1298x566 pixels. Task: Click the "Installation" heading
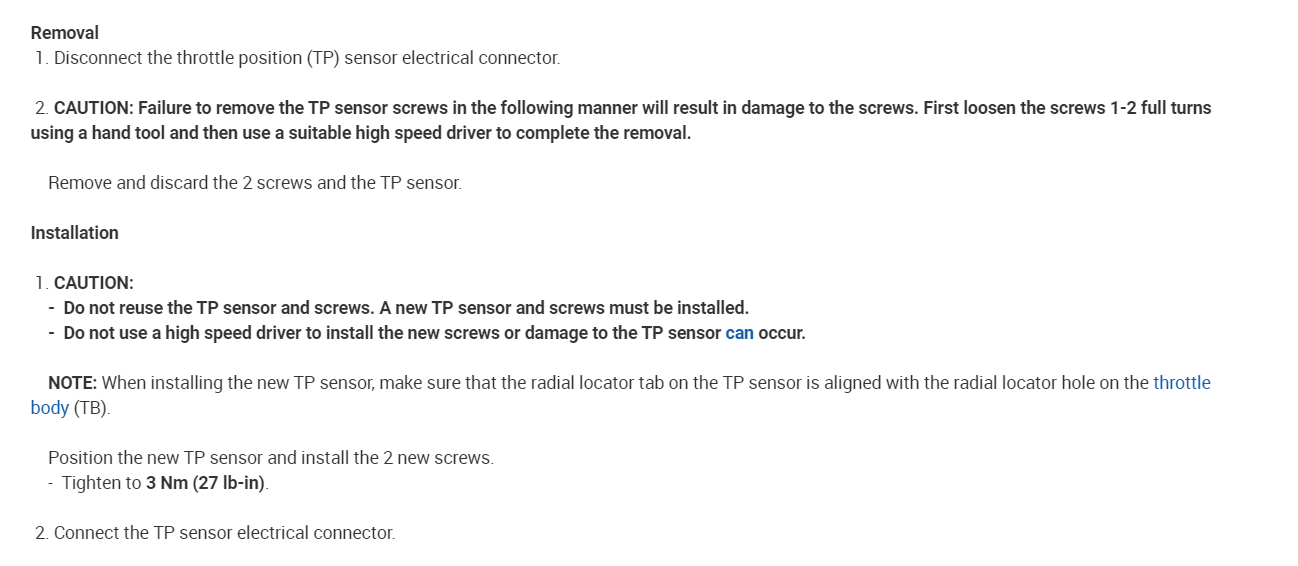tap(75, 233)
